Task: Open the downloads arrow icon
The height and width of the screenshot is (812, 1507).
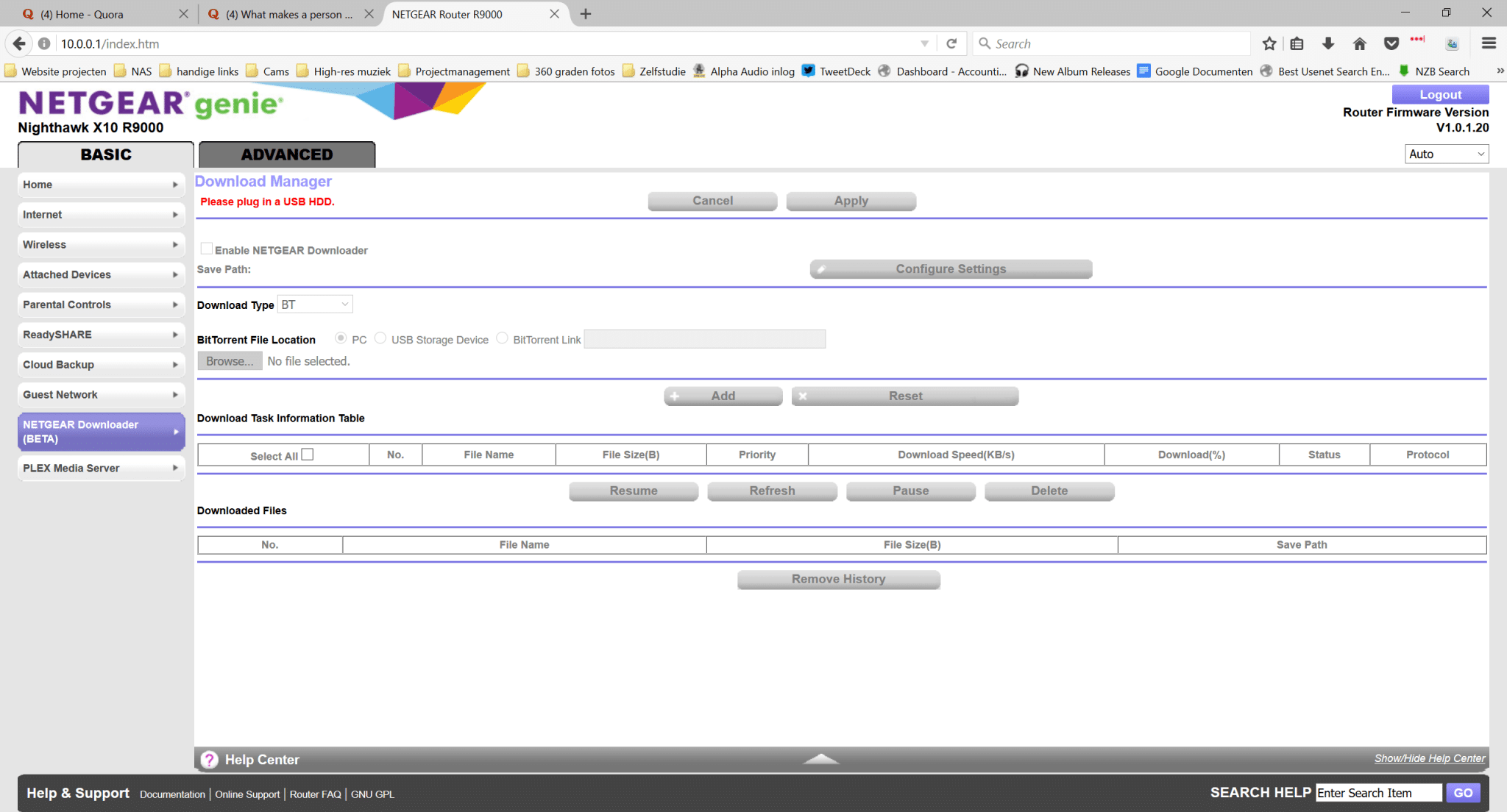Action: pyautogui.click(x=1328, y=43)
